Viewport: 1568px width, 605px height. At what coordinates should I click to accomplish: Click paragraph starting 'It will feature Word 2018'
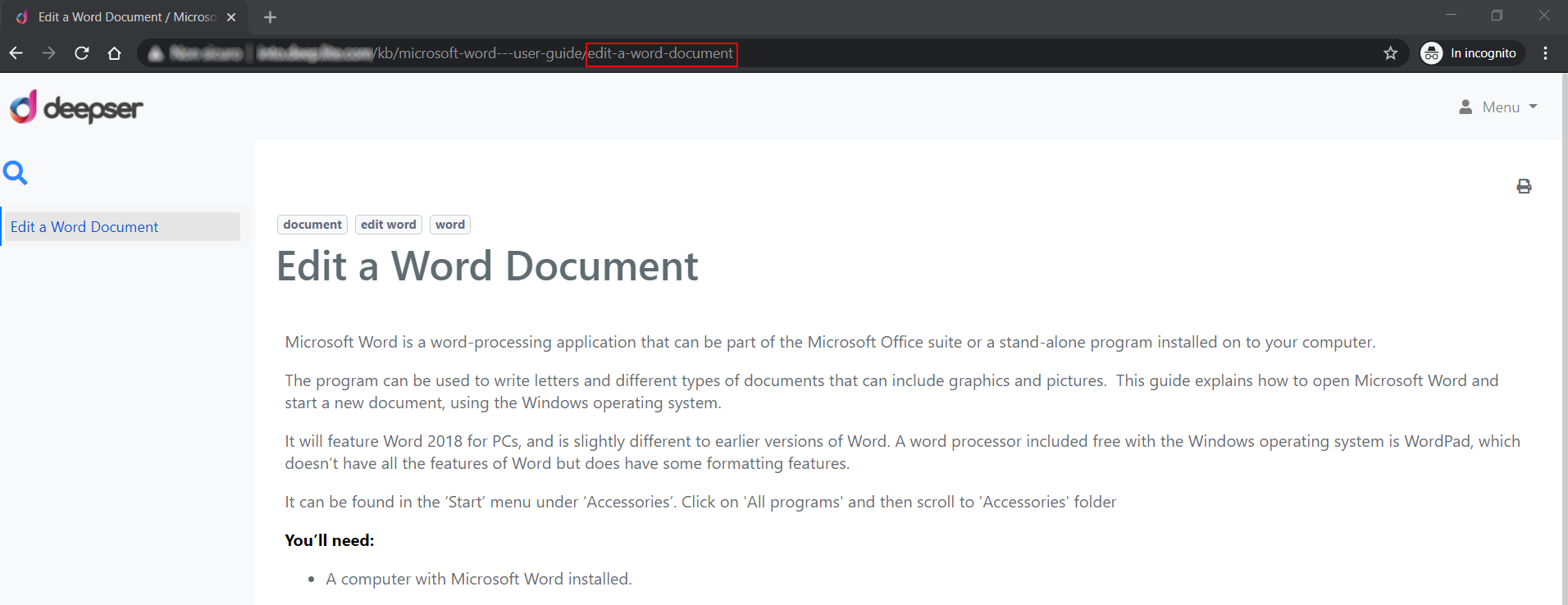pyautogui.click(x=902, y=453)
